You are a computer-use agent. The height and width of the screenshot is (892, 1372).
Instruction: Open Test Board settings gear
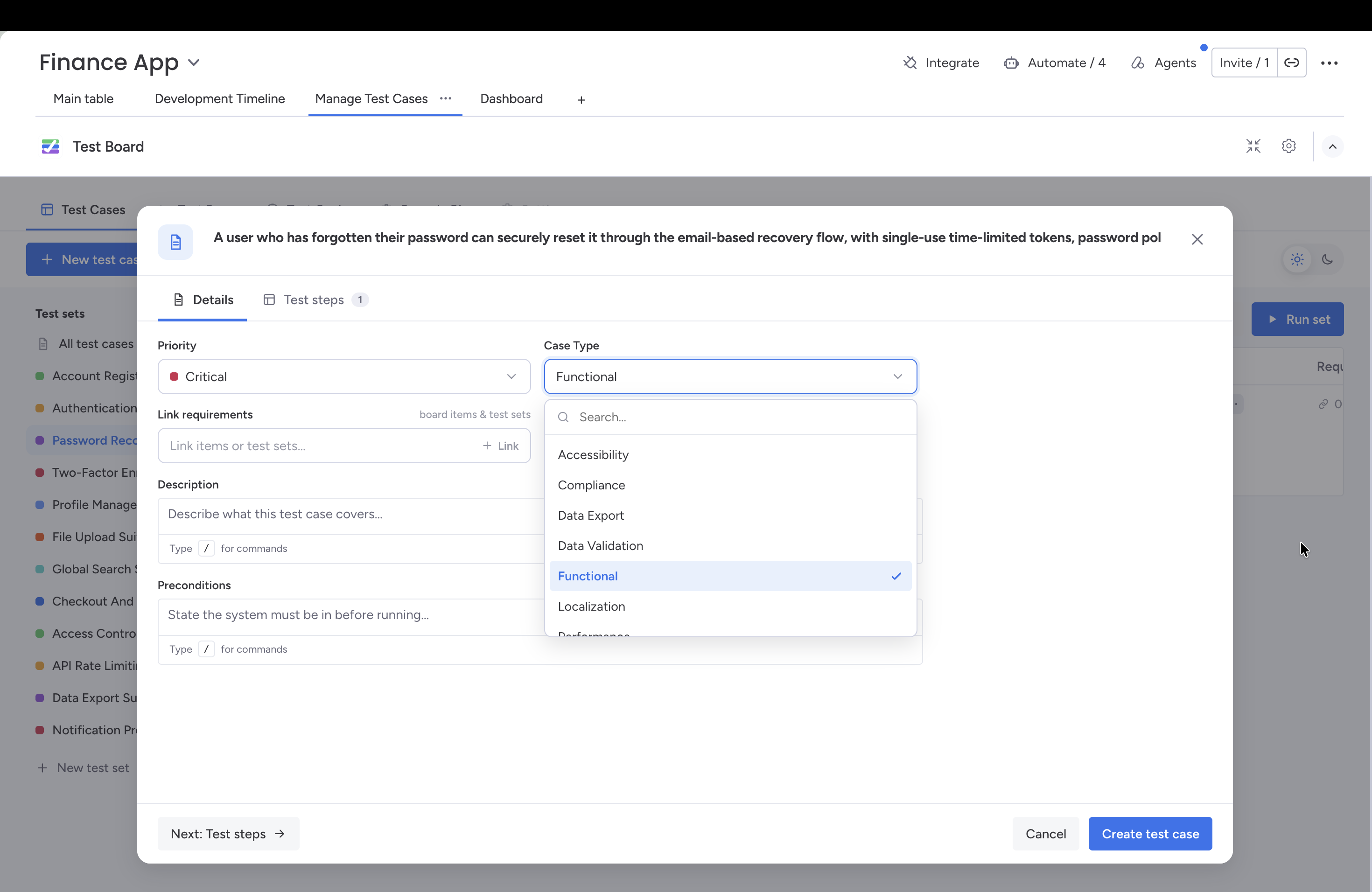(1289, 146)
